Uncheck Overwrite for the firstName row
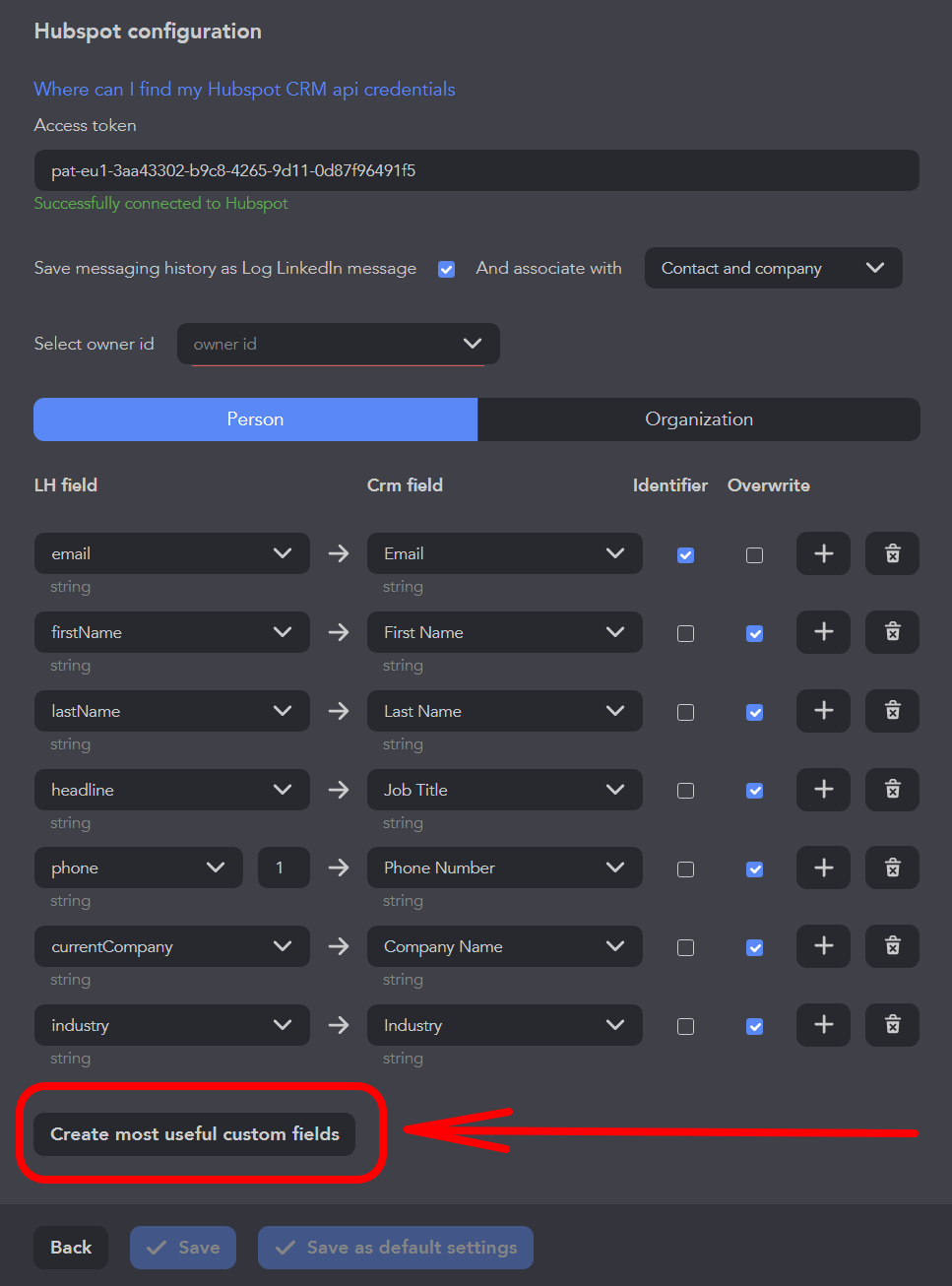The image size is (952, 1286). (x=755, y=634)
